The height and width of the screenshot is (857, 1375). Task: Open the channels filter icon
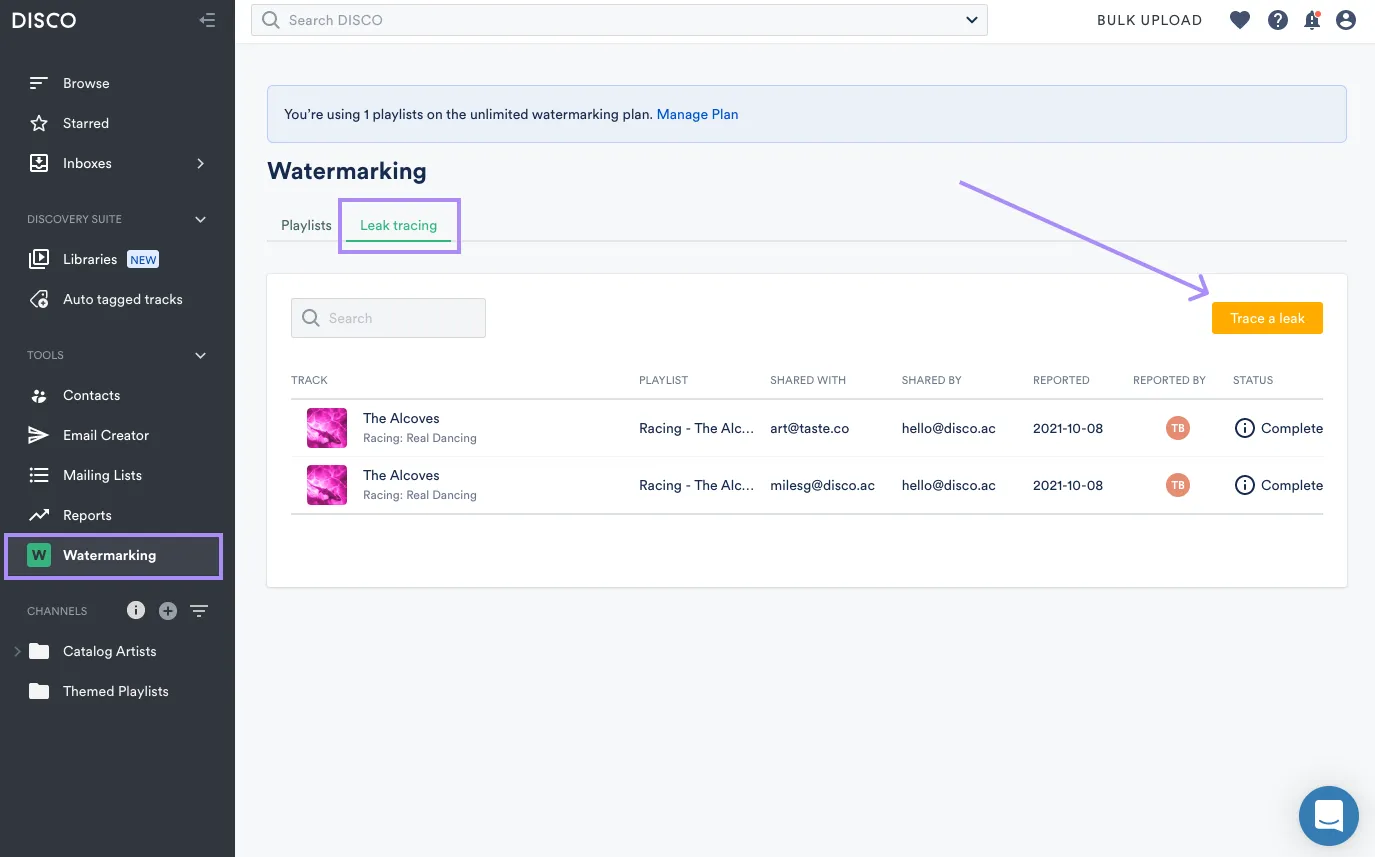click(x=199, y=610)
